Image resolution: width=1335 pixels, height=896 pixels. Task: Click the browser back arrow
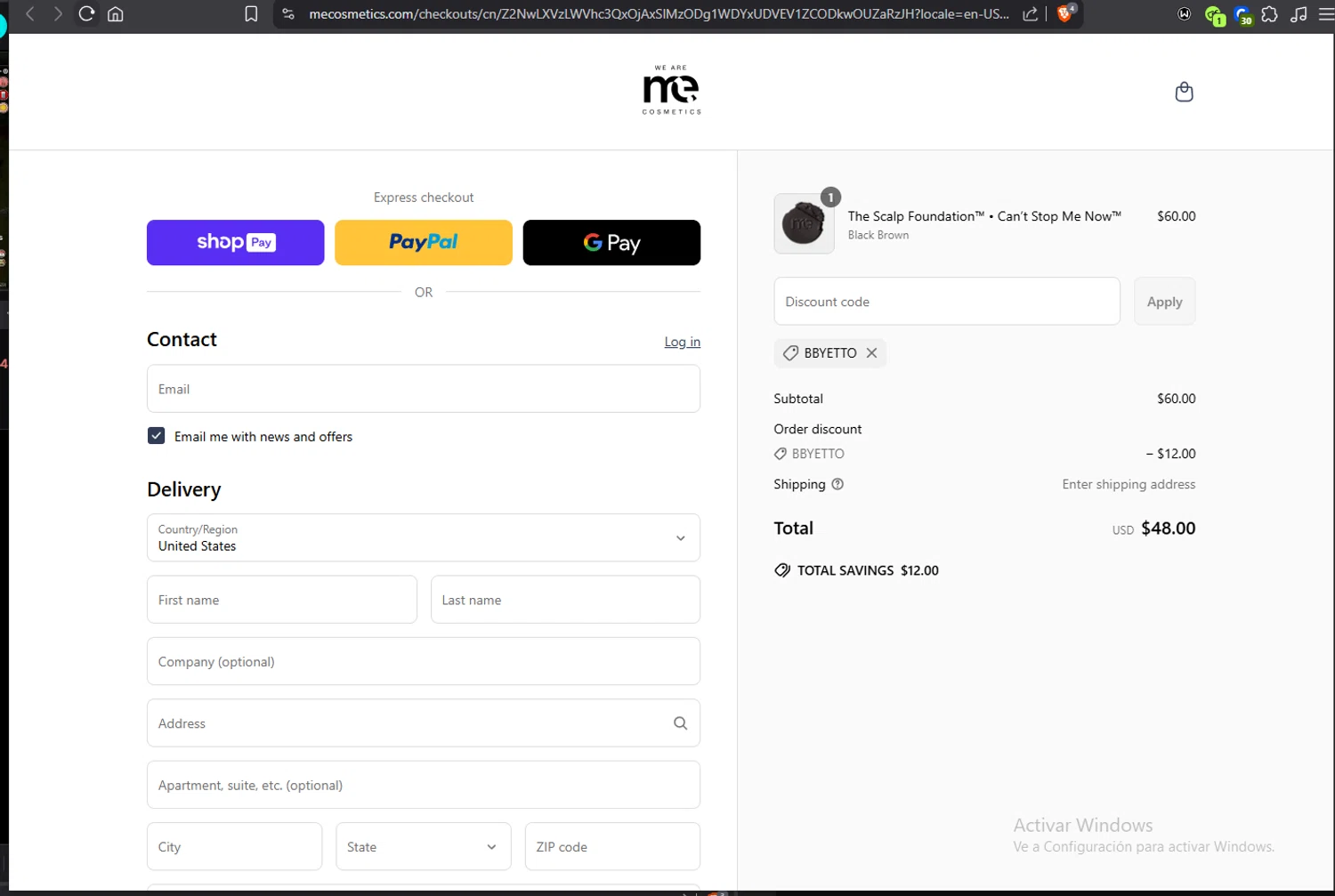(x=30, y=14)
